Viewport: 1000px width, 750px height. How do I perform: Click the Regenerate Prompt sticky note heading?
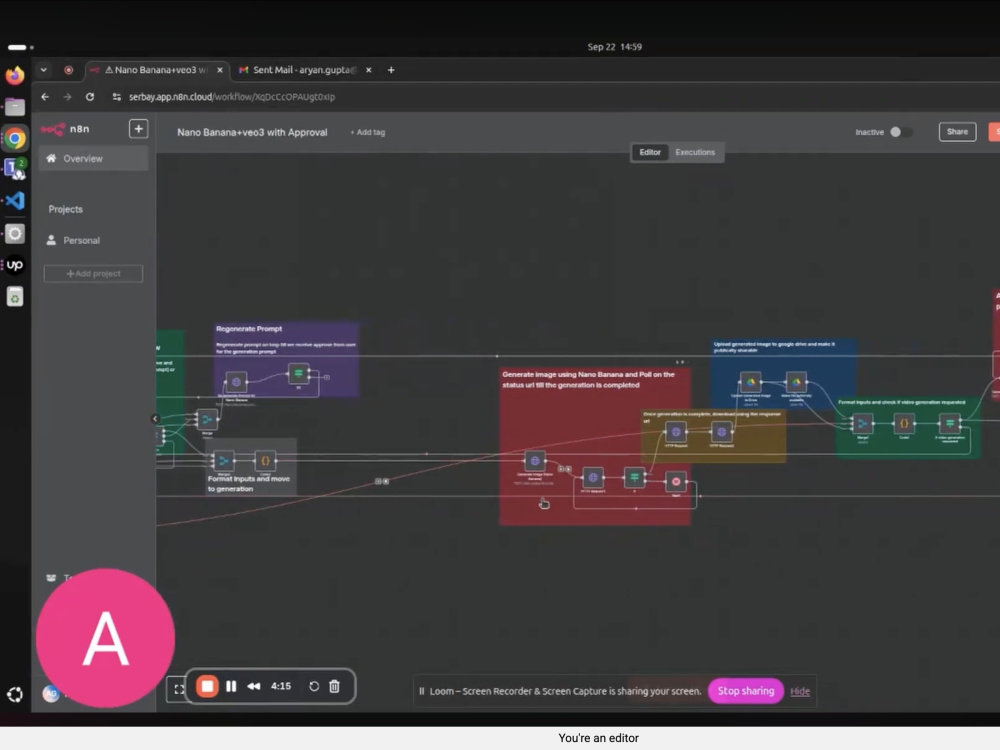pos(249,329)
